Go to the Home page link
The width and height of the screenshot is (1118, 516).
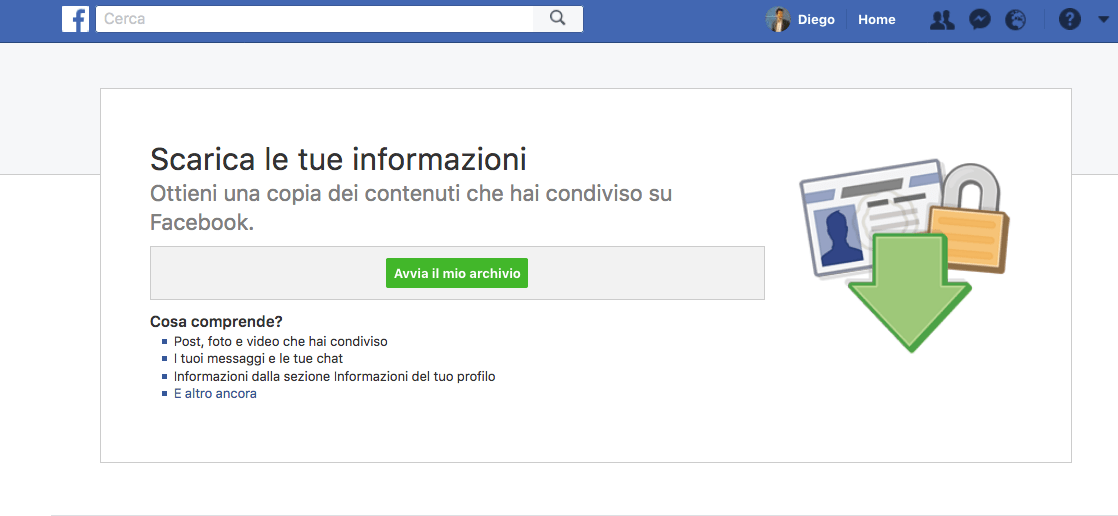coord(876,20)
